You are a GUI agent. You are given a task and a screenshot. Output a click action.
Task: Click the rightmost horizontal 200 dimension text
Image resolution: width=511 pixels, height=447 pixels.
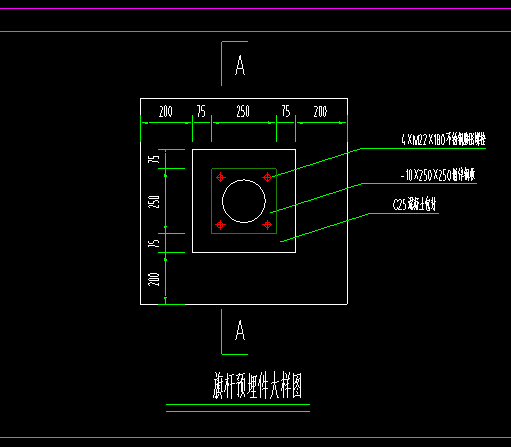tap(320, 111)
